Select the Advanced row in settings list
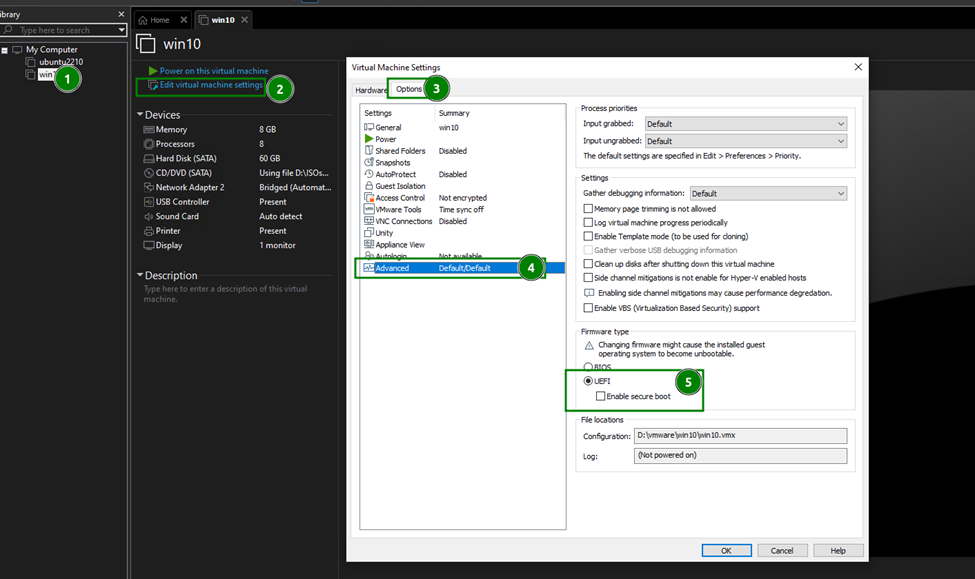The width and height of the screenshot is (975, 579). (x=462, y=268)
